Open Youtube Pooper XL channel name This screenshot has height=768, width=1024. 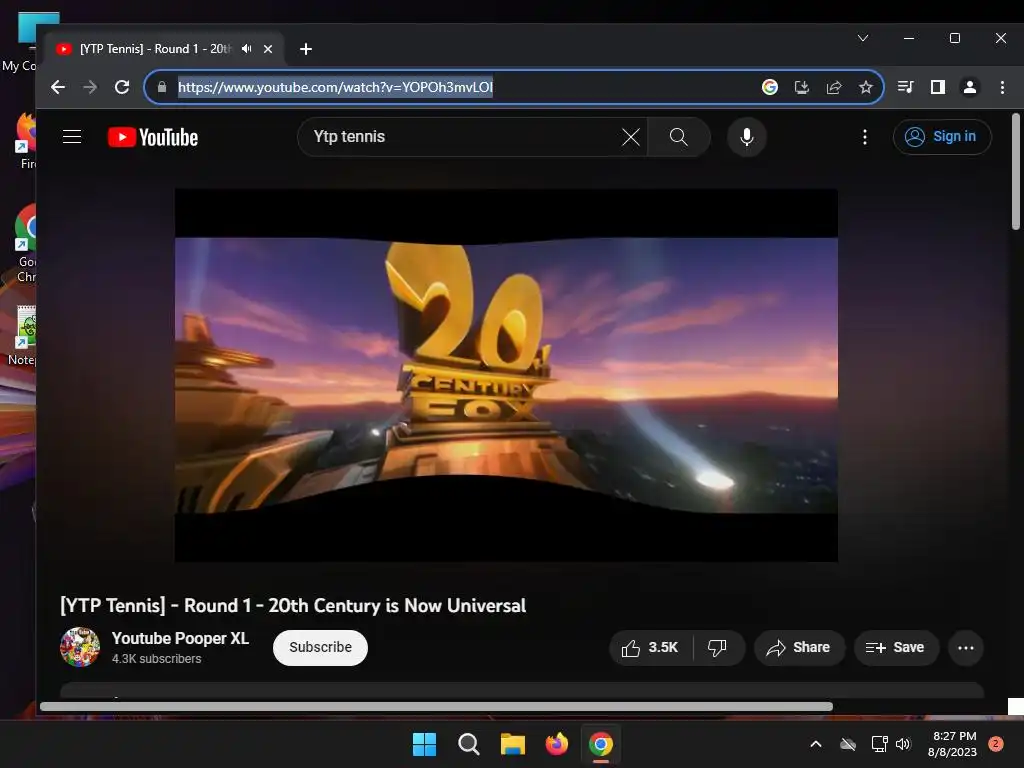(x=180, y=638)
